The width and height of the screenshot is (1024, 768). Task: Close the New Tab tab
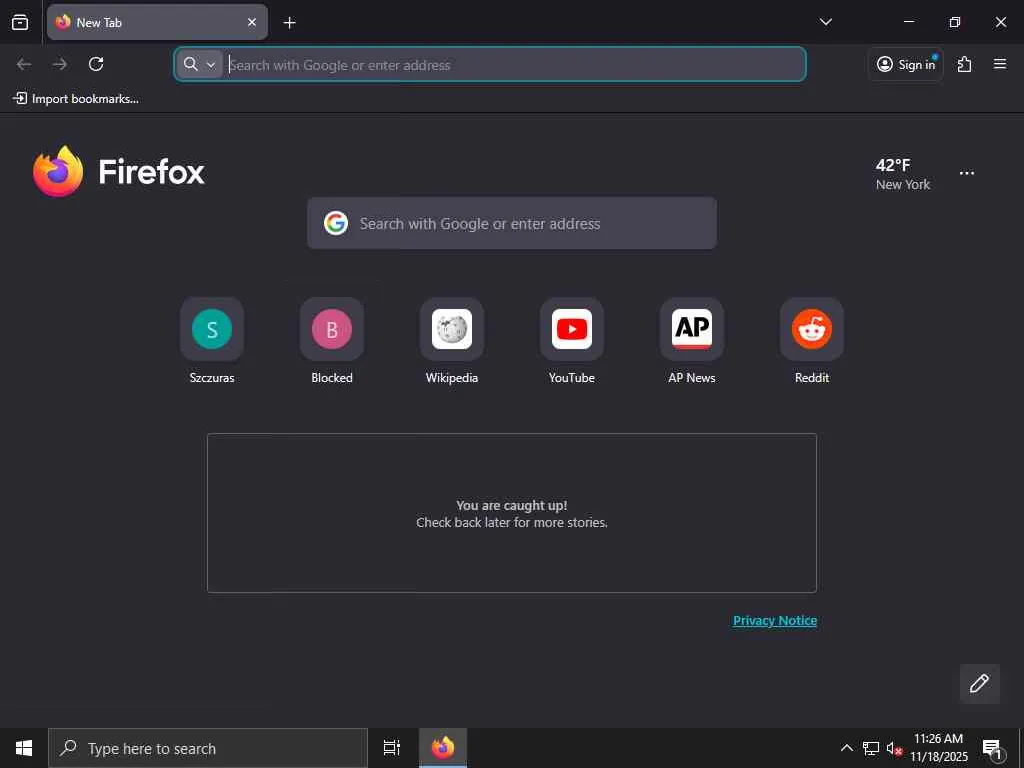click(x=251, y=22)
